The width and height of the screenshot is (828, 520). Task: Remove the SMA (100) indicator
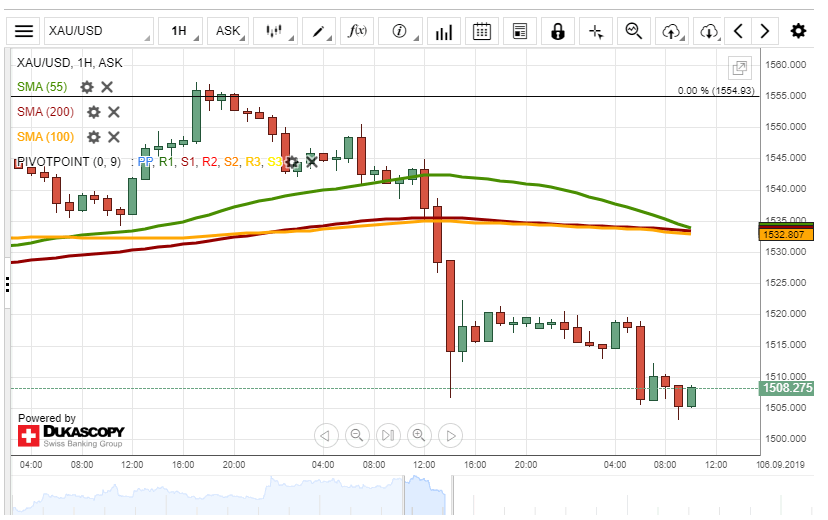(114, 137)
